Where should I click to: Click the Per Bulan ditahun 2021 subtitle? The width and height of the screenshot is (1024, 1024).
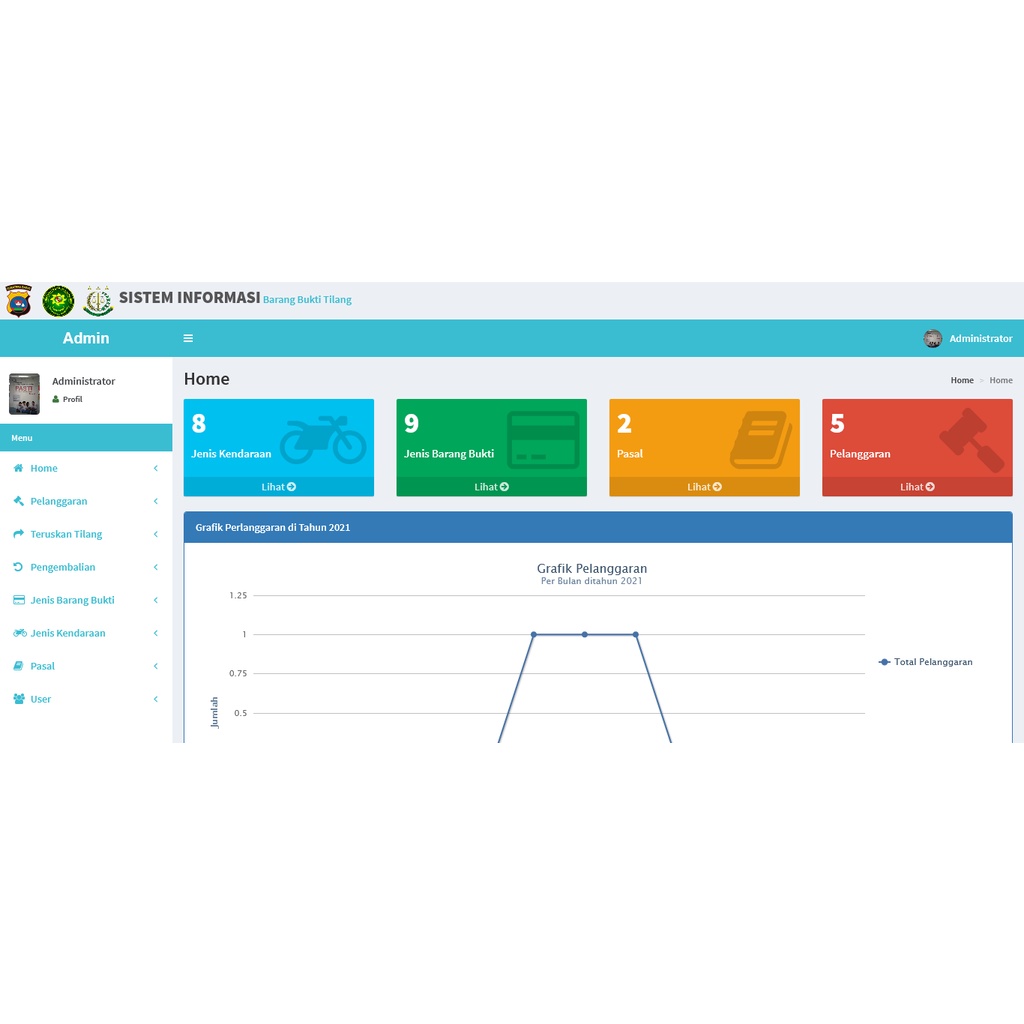[592, 581]
